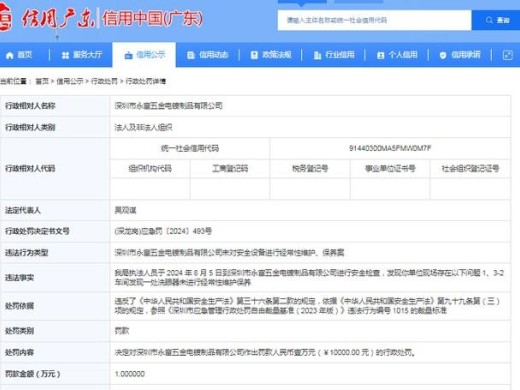
Task: Click the 处罚依据 row label
Action: pos(19,306)
